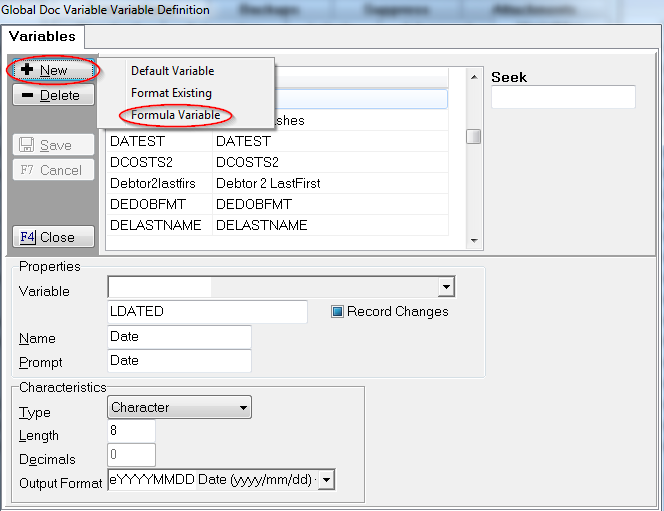Screen dimensions: 664x511
Task: Switch to the Variables tab
Action: coord(42,36)
